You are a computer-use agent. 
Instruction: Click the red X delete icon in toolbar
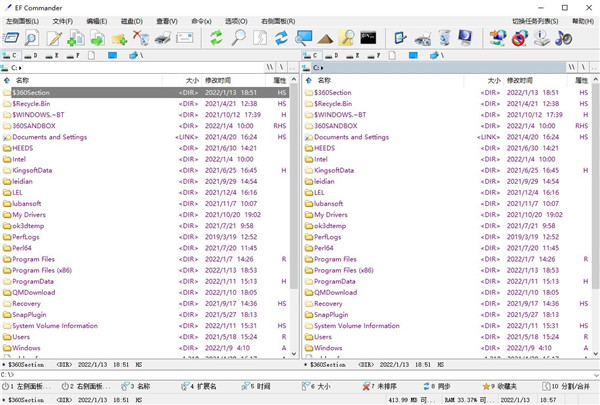click(x=141, y=38)
